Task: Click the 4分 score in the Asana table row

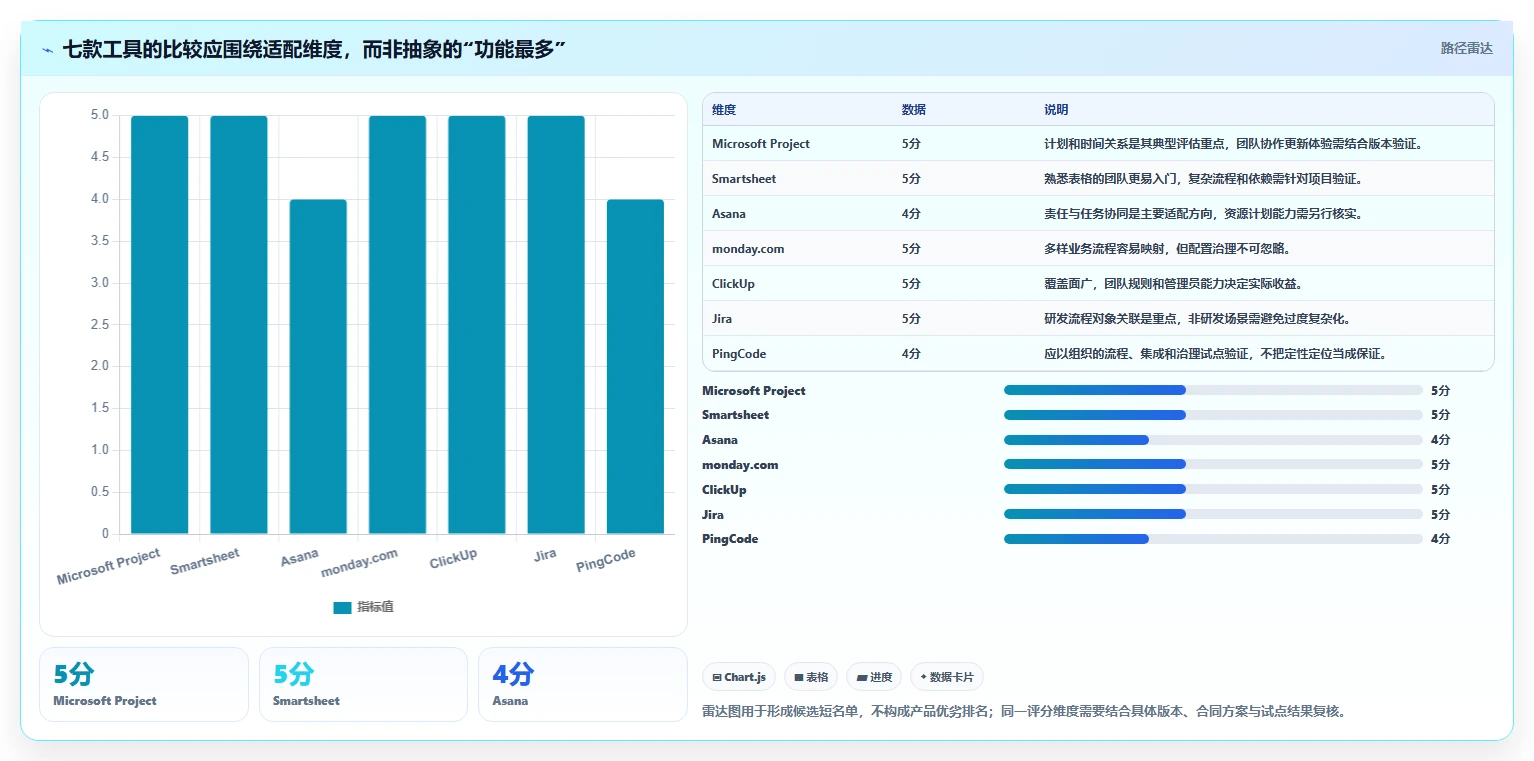Action: point(911,214)
